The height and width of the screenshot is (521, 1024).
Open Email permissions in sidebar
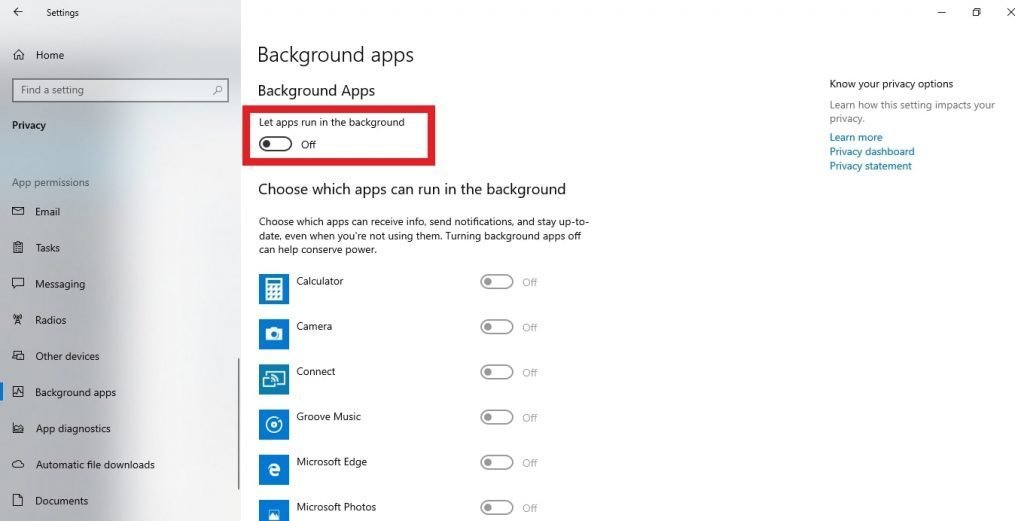[47, 212]
